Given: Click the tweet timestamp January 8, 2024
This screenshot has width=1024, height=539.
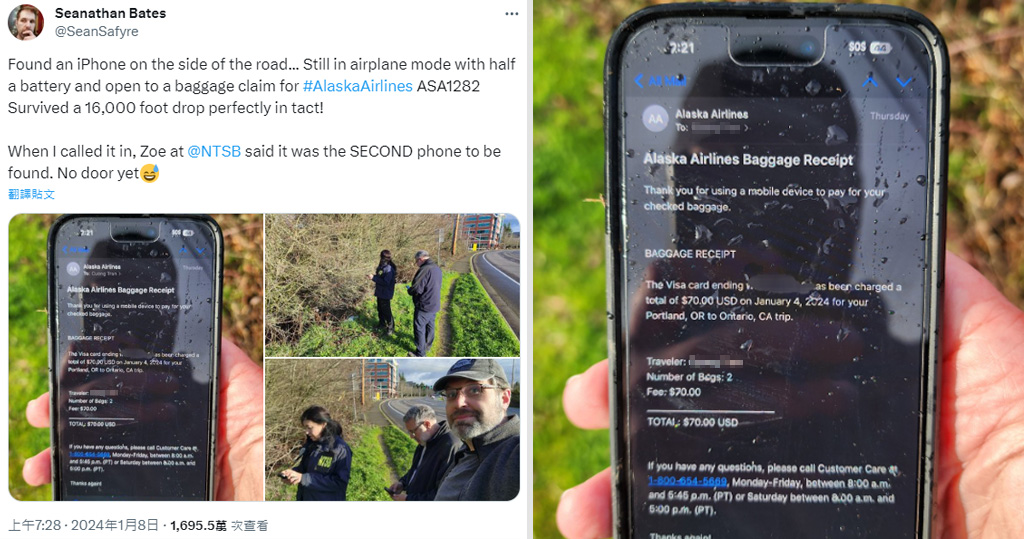Looking at the screenshot, I should (x=84, y=525).
